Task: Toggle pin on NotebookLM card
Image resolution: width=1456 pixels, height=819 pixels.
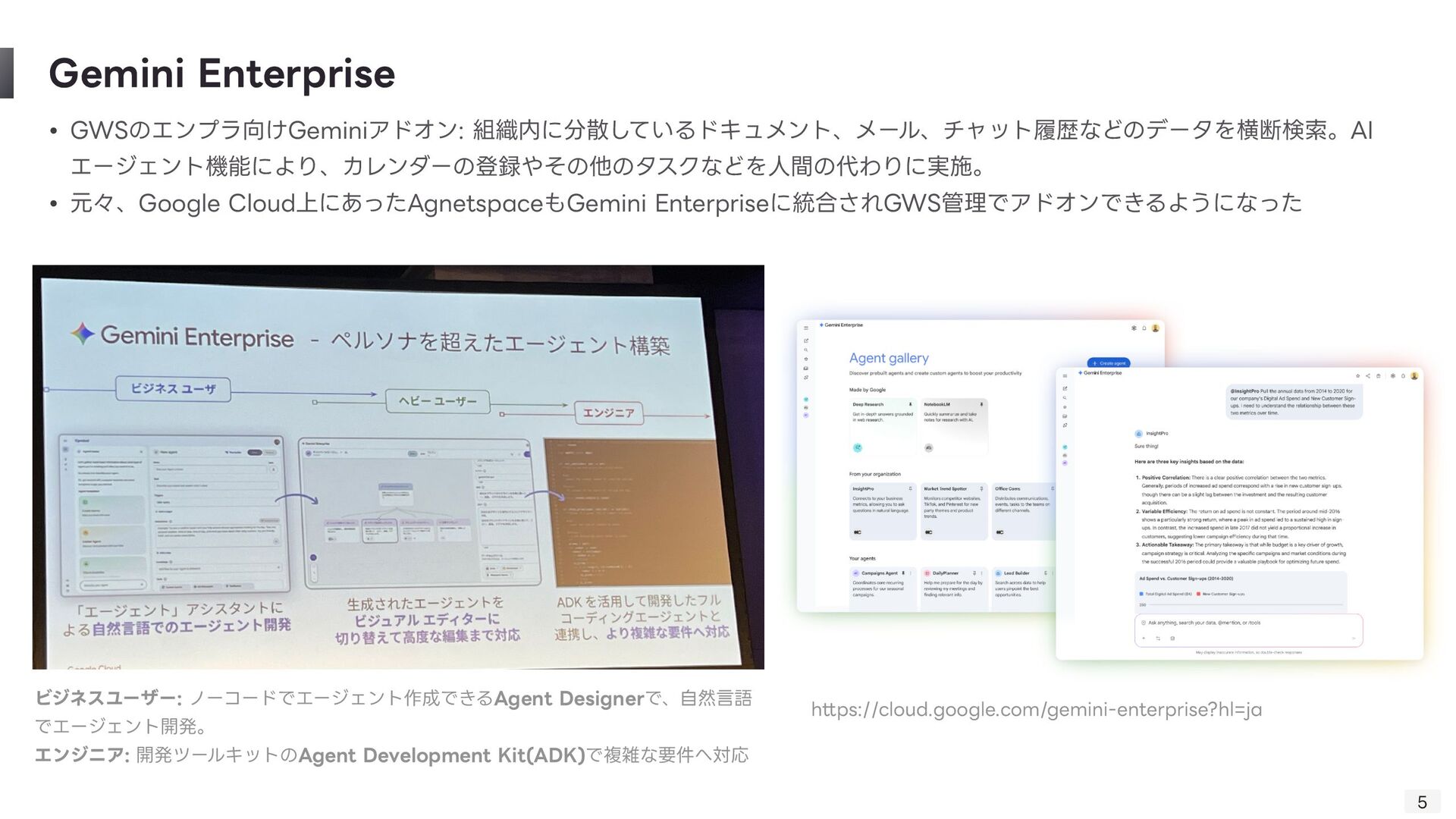Action: [x=981, y=404]
